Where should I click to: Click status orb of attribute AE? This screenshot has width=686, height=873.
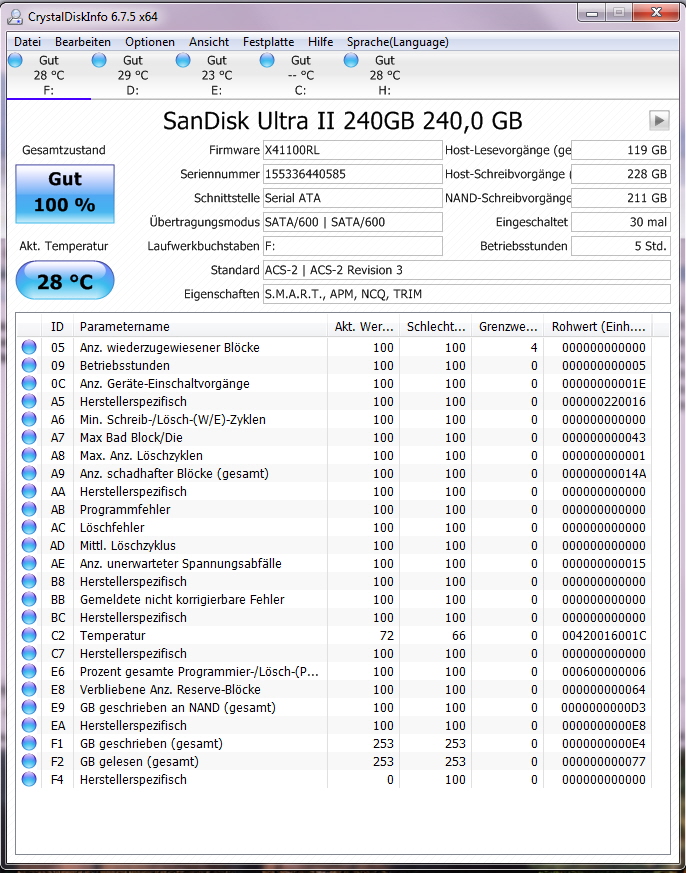[x=28, y=563]
